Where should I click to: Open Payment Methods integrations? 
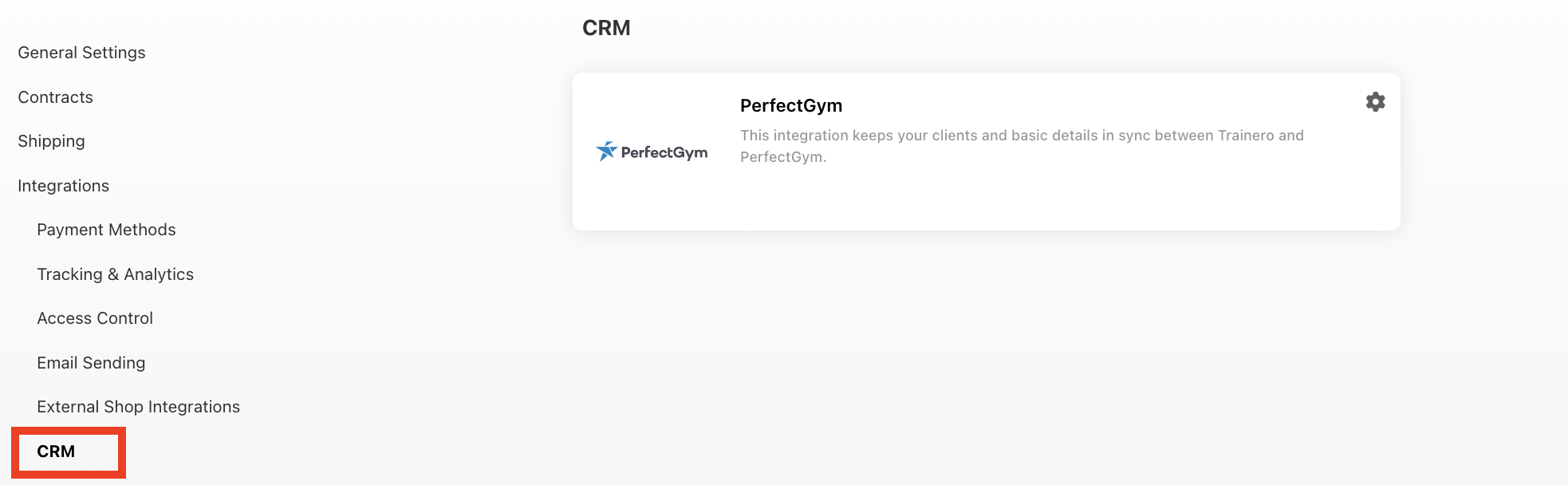[106, 230]
